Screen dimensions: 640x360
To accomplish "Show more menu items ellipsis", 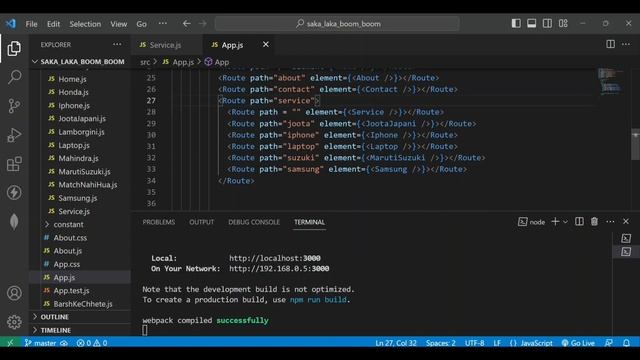I will 162,24.
